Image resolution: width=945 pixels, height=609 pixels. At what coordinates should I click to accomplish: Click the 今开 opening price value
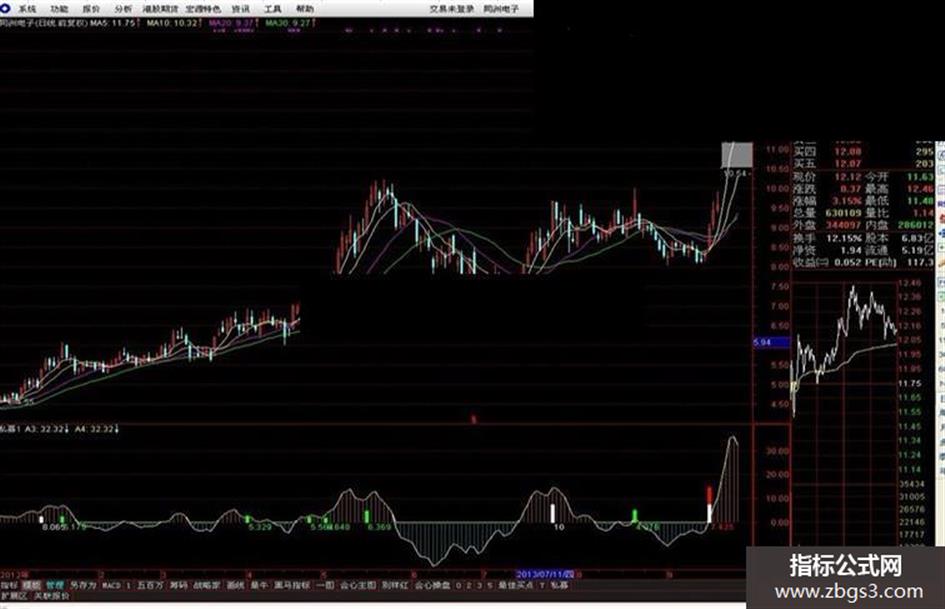(920, 177)
